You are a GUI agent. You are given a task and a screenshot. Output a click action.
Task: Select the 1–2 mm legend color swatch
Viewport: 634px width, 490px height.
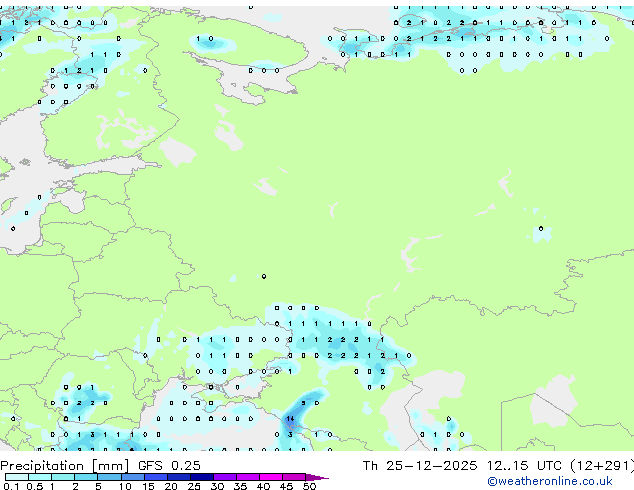[63, 477]
